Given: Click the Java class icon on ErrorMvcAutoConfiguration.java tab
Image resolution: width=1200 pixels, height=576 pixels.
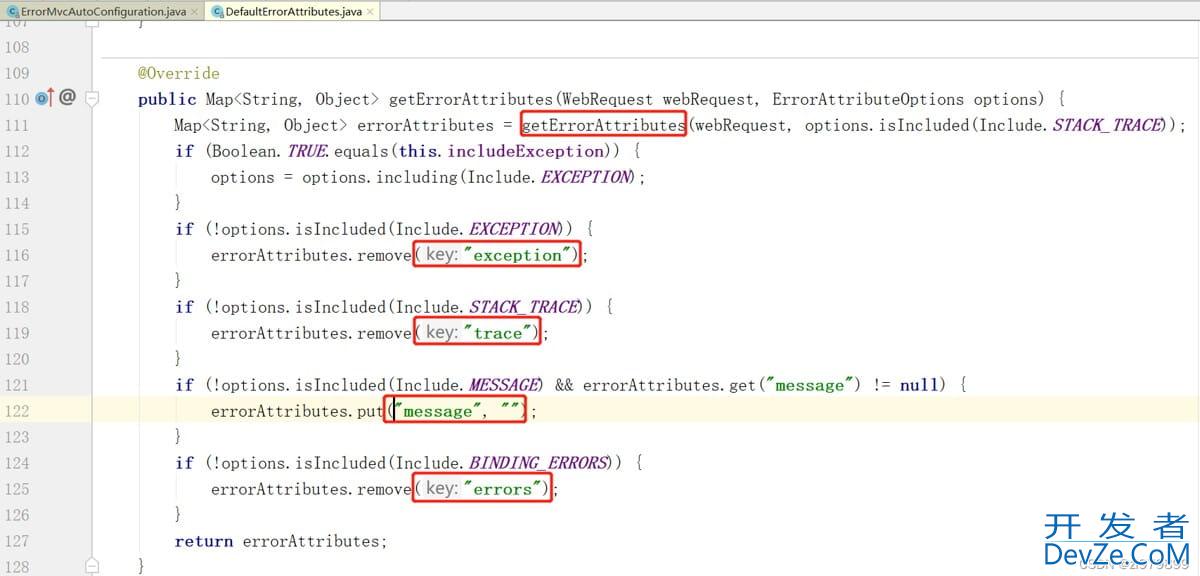Looking at the screenshot, I should [x=12, y=13].
